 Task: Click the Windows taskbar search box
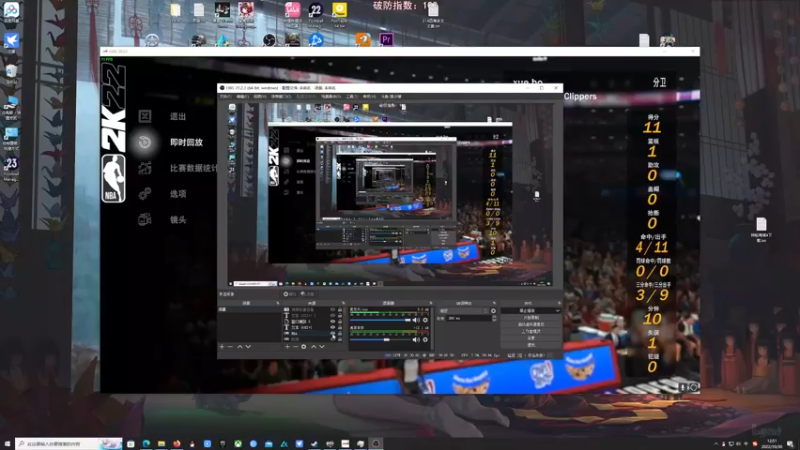point(68,444)
